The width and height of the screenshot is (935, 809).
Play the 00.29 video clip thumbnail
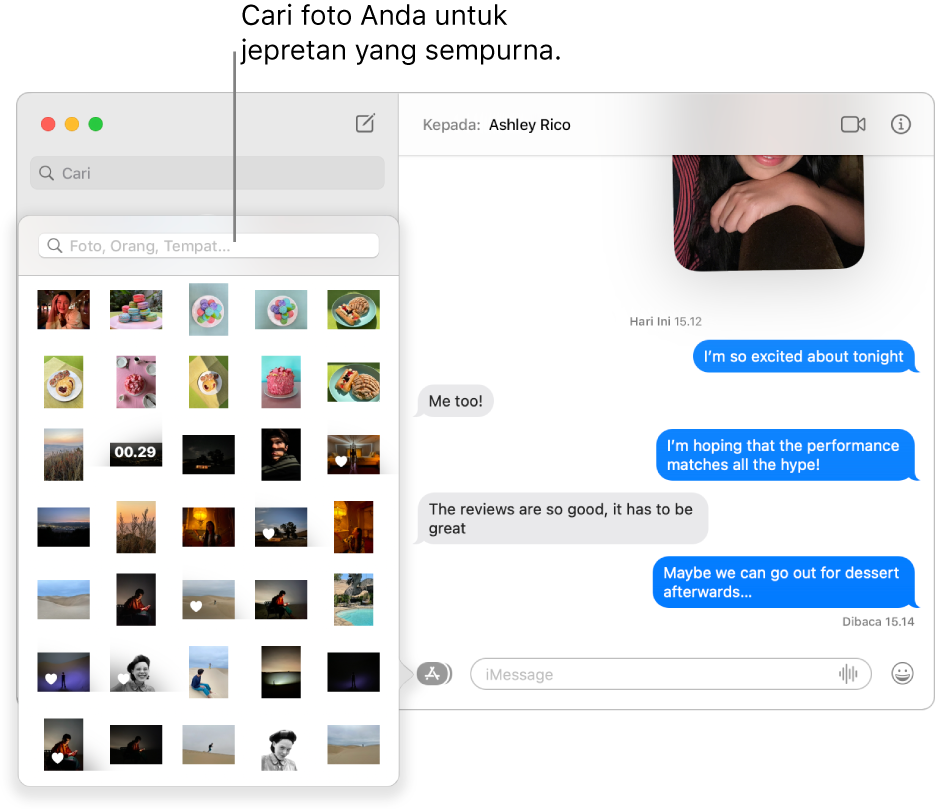135,452
